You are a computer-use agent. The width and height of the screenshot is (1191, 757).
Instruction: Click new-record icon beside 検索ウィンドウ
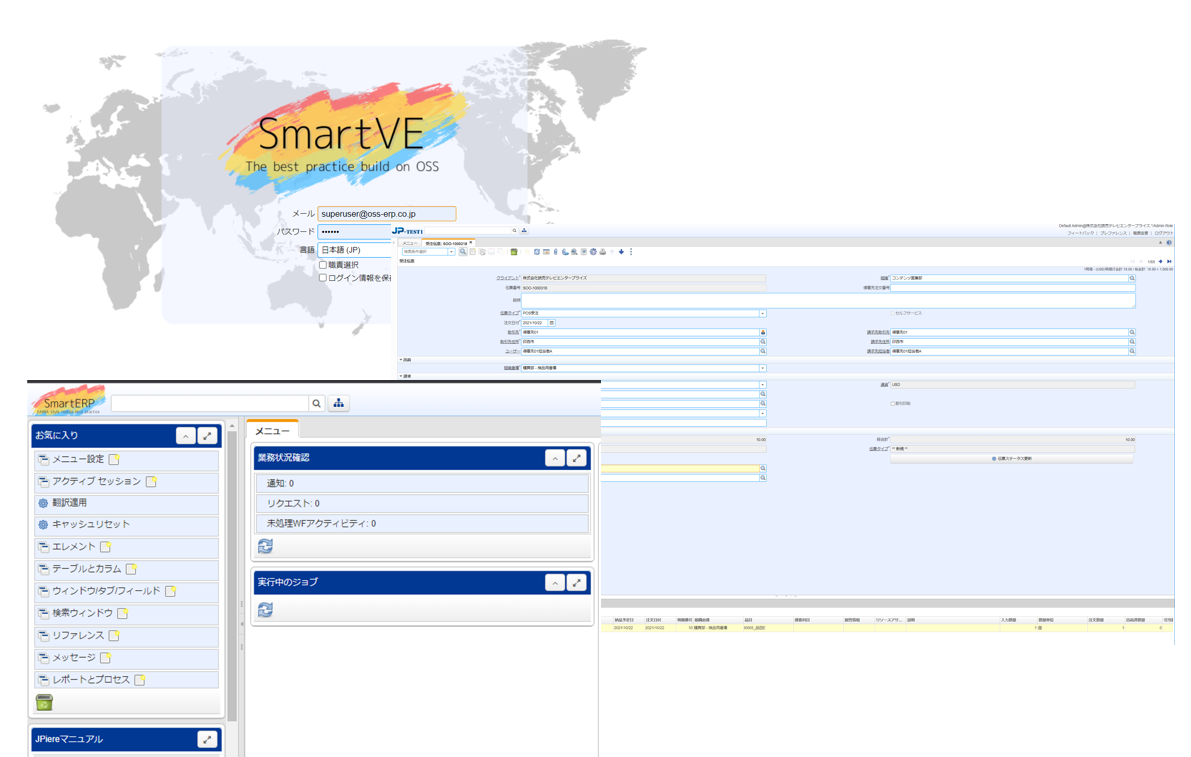coord(123,613)
